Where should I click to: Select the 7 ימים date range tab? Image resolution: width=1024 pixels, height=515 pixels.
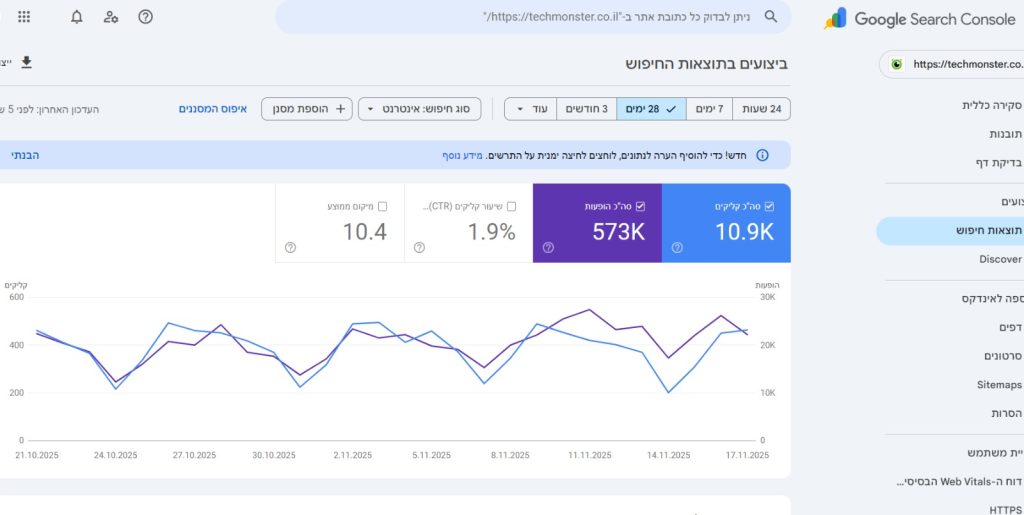(709, 109)
